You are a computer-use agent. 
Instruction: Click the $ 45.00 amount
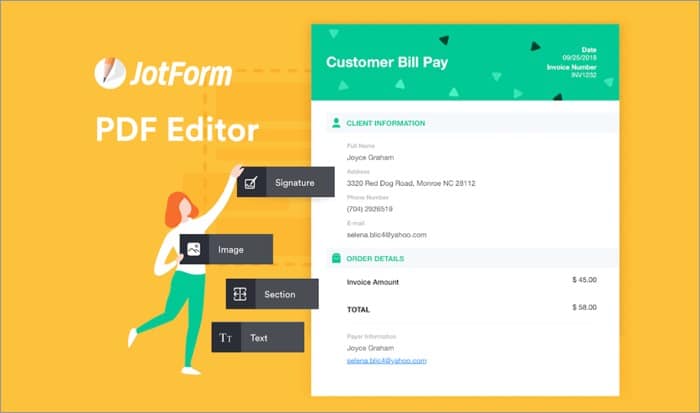584,280
